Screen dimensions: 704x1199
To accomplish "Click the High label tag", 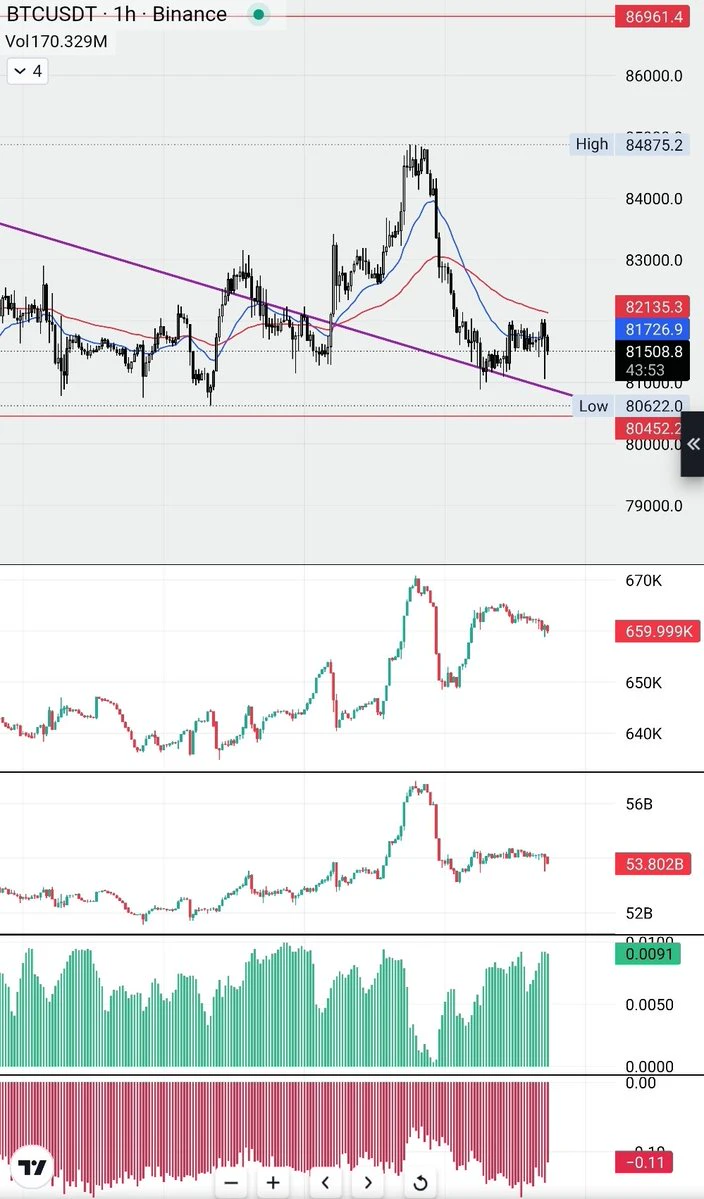I will (x=592, y=145).
